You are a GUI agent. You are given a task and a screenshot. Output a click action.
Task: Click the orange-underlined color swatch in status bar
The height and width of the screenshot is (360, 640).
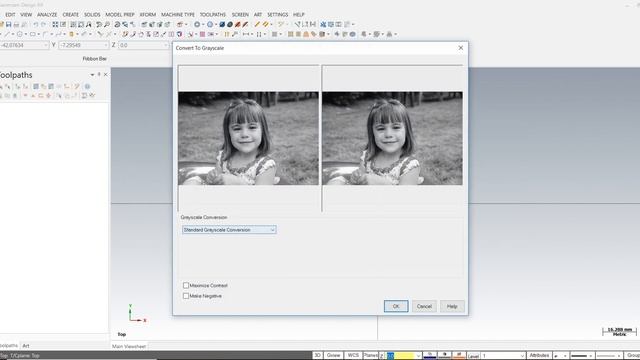click(x=460, y=355)
